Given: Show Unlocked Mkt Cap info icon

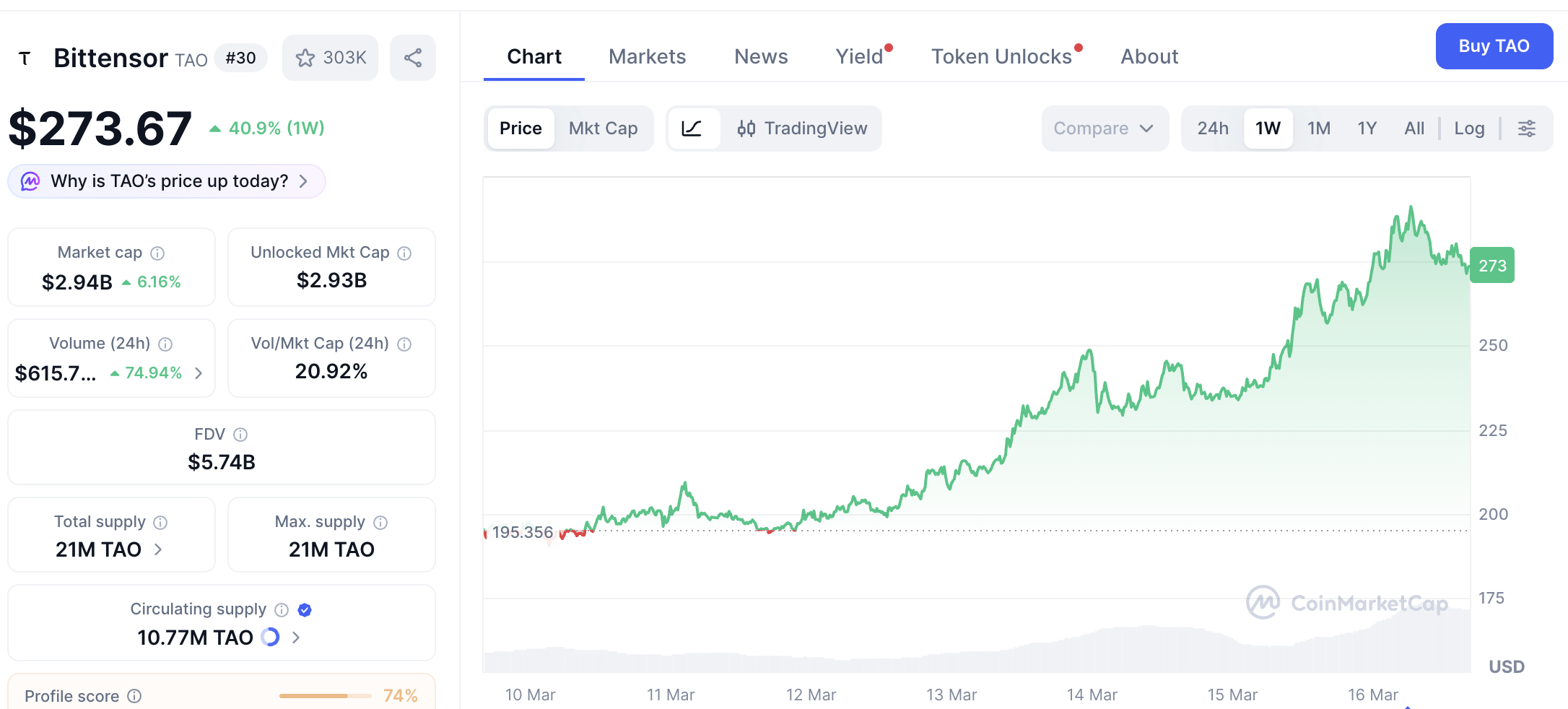Looking at the screenshot, I should point(404,253).
